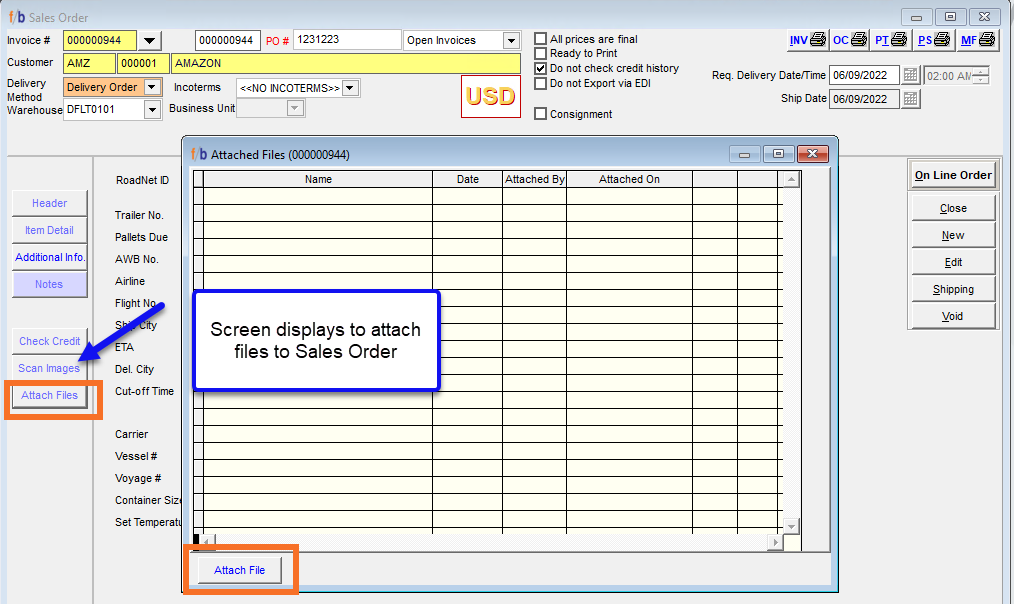Click the attached files vertical scrollbar down arrow
This screenshot has height=604, width=1014.
(x=791, y=526)
